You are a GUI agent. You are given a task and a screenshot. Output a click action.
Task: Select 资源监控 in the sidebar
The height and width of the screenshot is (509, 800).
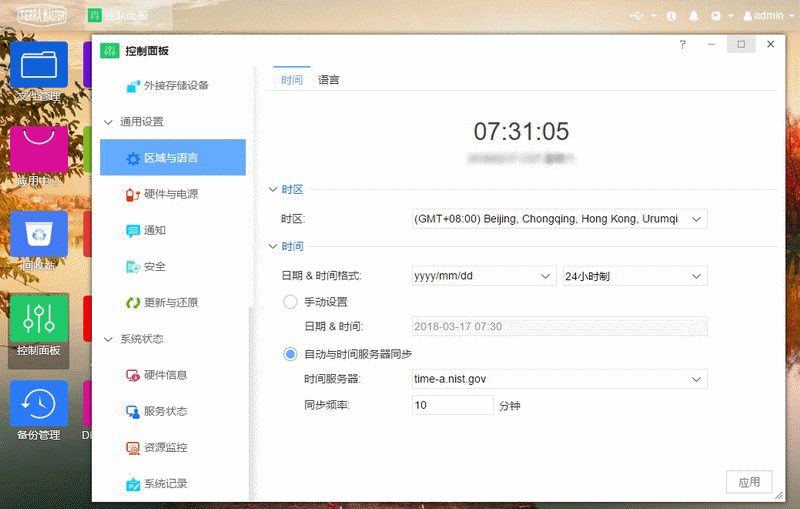(173, 447)
